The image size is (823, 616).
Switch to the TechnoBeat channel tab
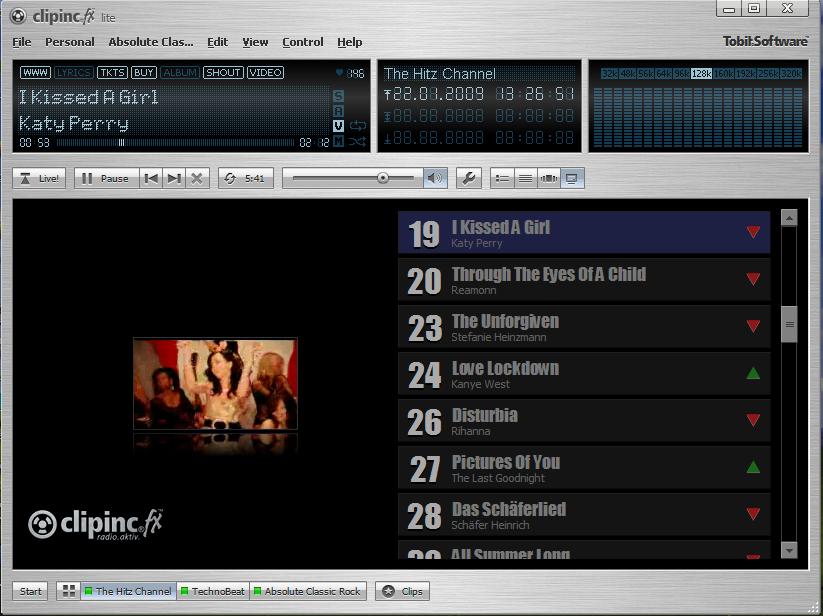click(x=213, y=591)
